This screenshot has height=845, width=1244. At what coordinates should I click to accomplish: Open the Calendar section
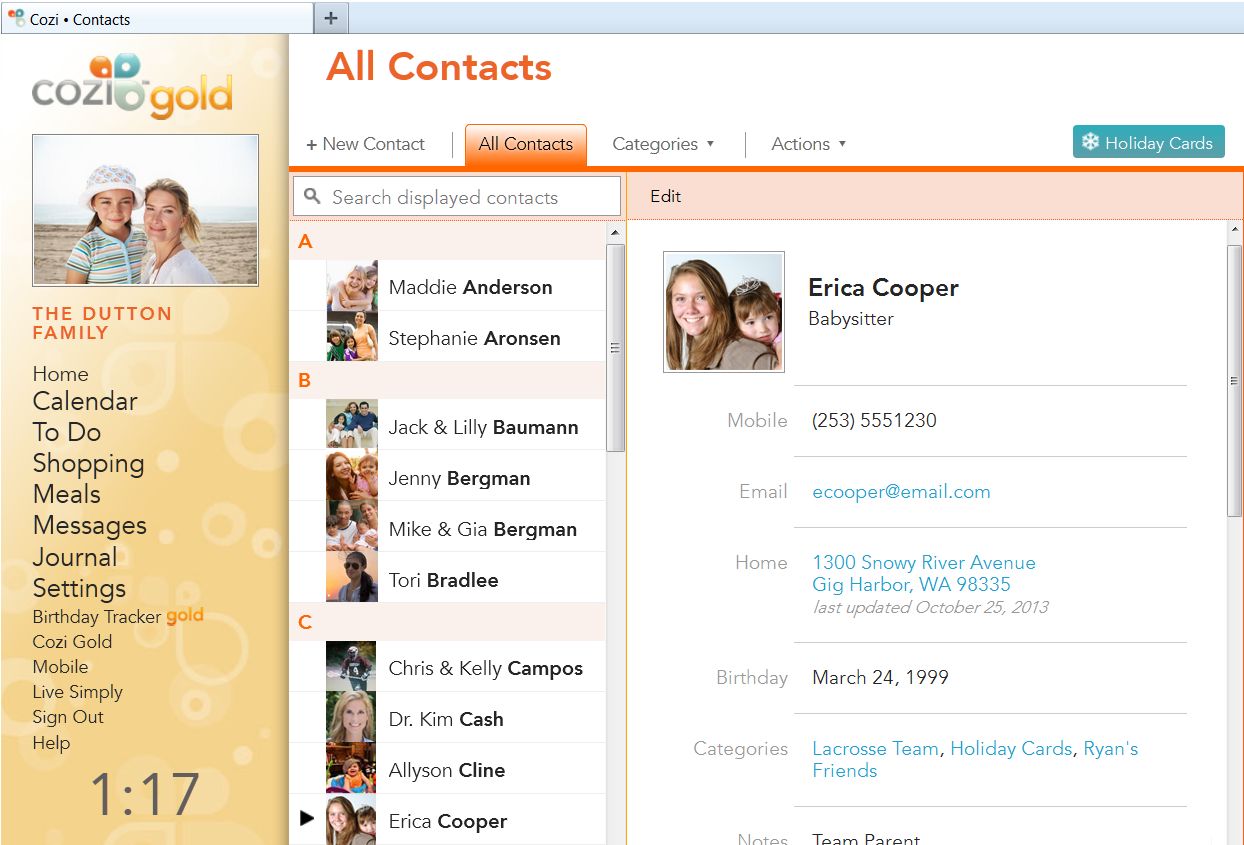[85, 401]
